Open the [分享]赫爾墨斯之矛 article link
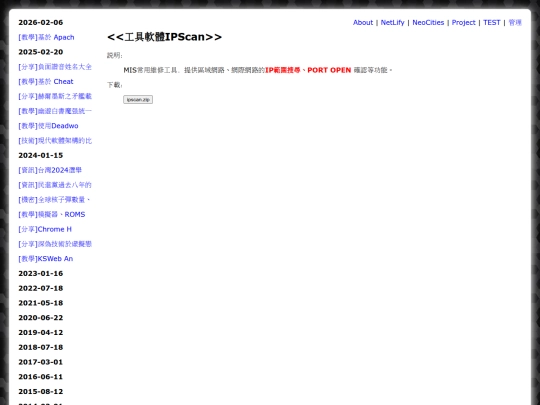The width and height of the screenshot is (540, 405). (55, 96)
